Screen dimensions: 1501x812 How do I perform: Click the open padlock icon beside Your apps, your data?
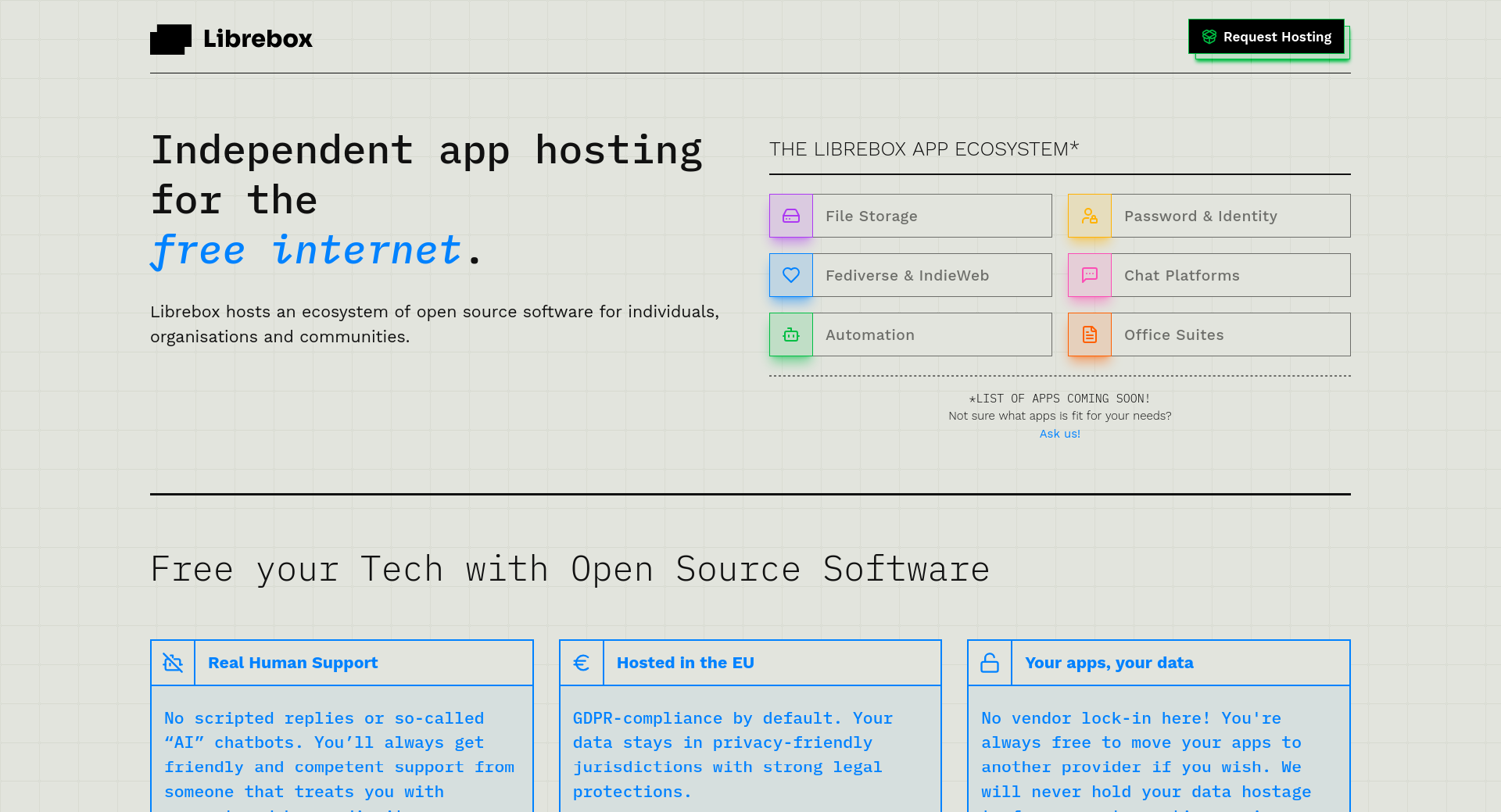pos(990,663)
